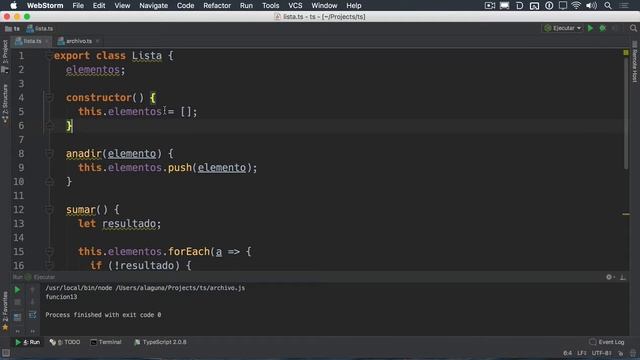This screenshot has height=360, width=640.
Task: Open the Event Log
Action: 607,342
